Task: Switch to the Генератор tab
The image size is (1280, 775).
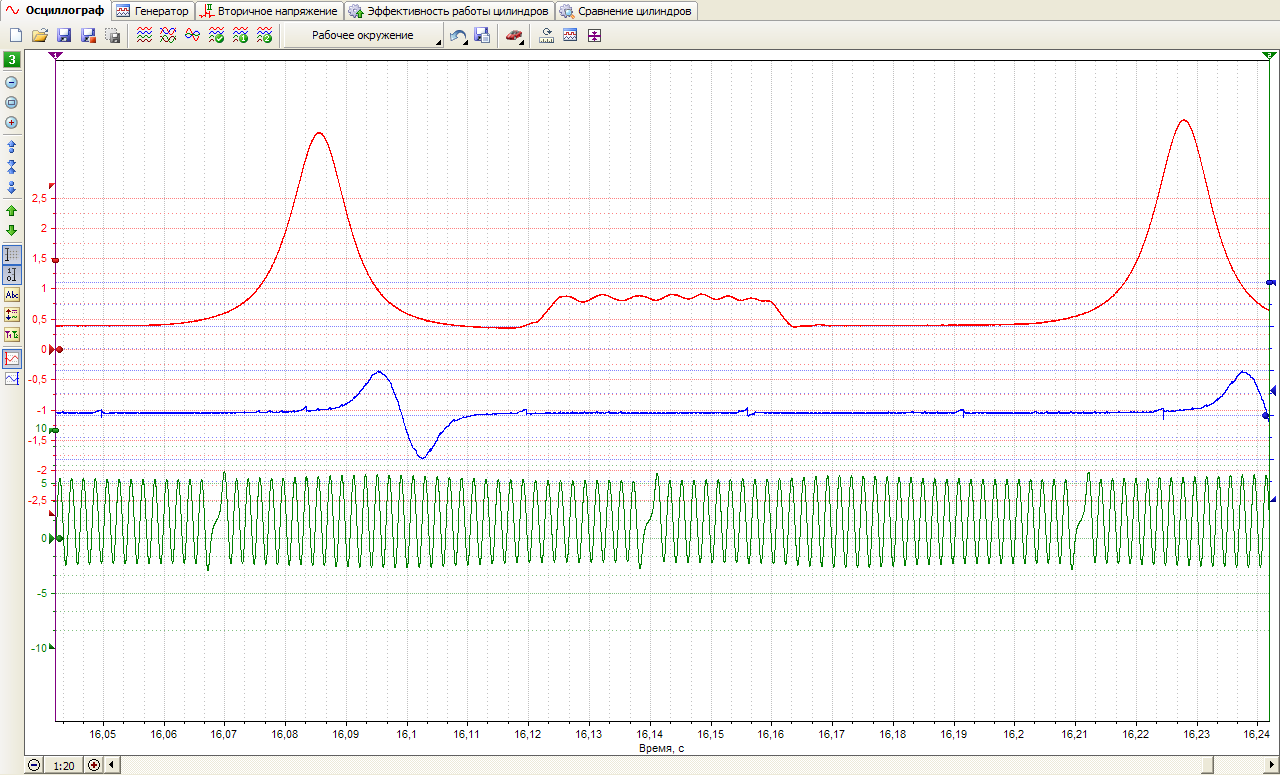Action: coord(153,11)
